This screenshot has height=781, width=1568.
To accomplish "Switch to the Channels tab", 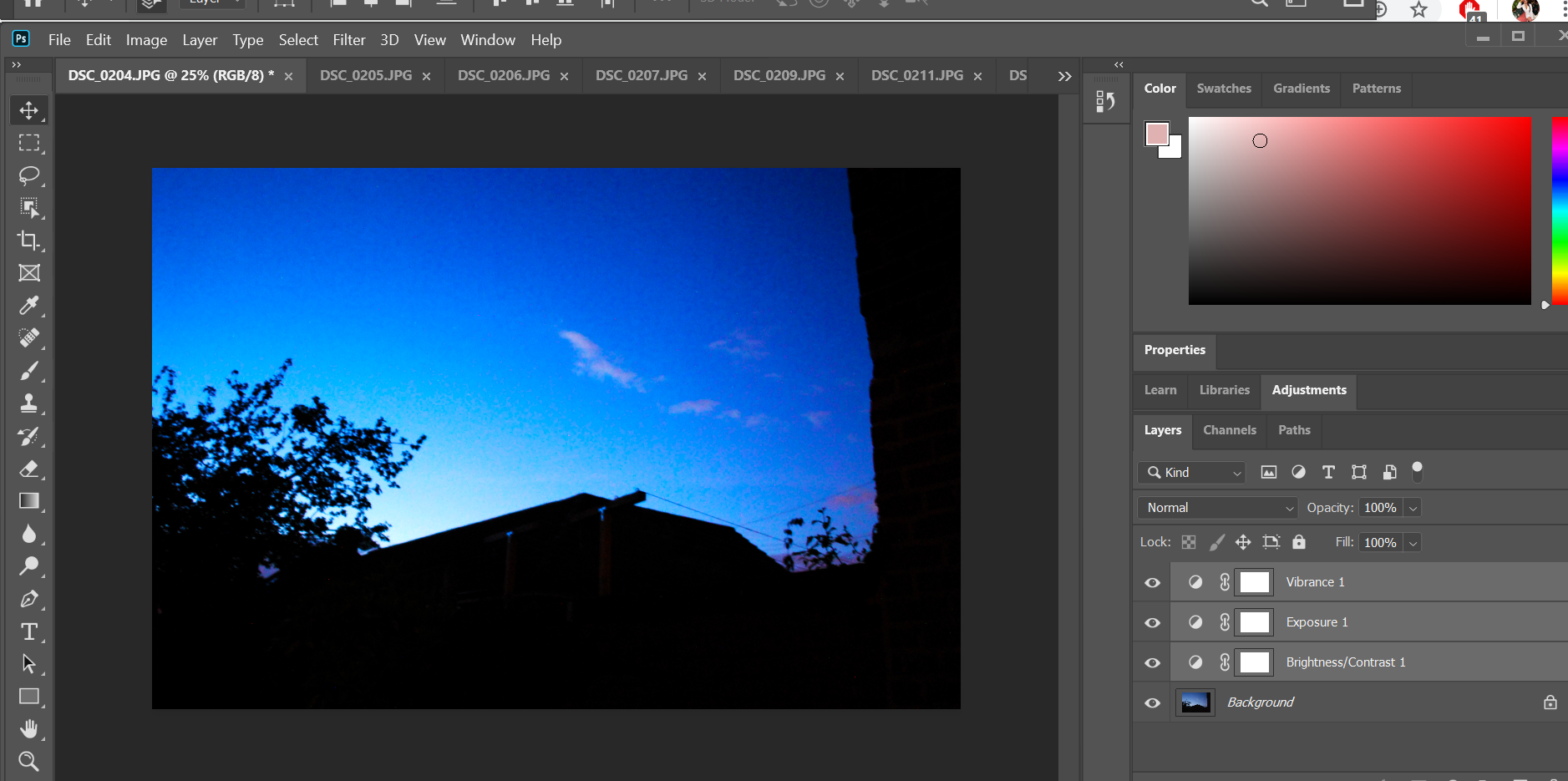I will (x=1229, y=430).
